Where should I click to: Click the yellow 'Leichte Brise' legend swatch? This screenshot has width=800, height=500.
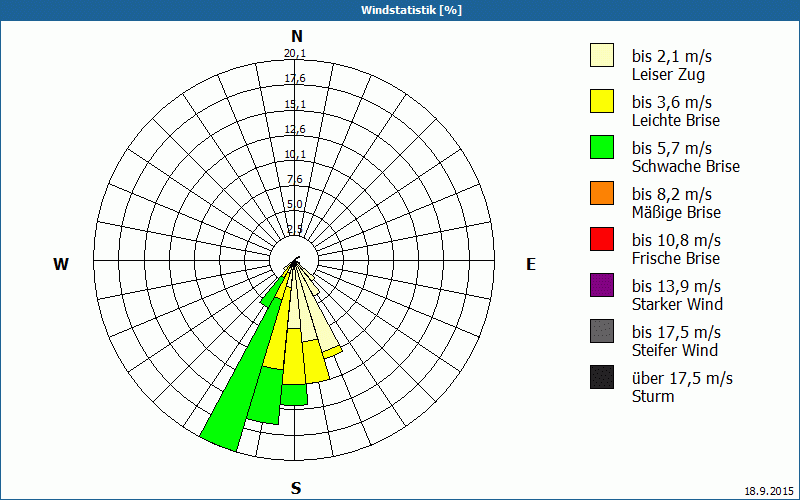click(x=602, y=101)
